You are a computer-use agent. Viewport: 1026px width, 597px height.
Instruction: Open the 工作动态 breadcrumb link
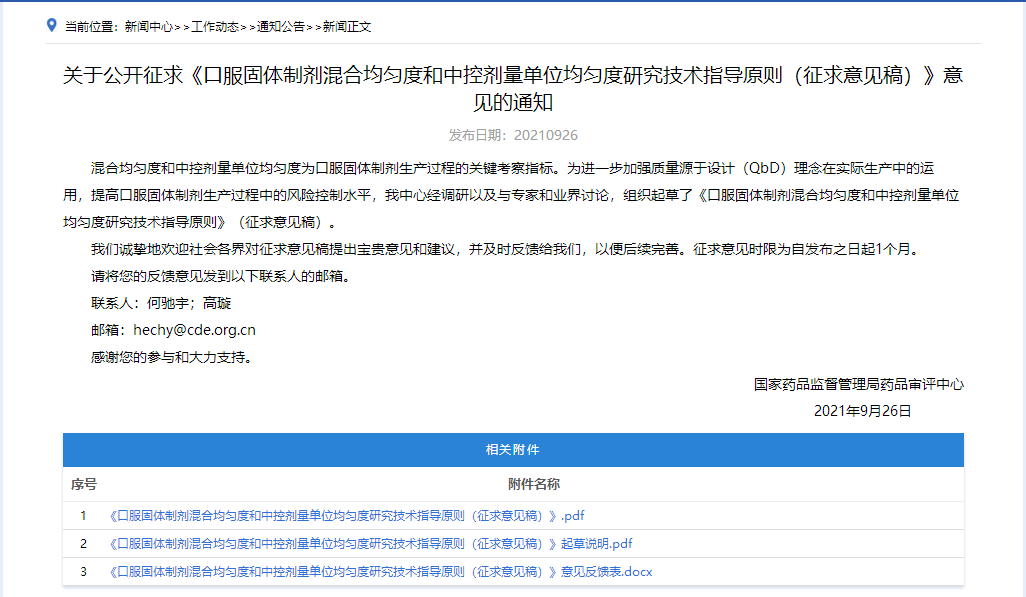tap(215, 27)
